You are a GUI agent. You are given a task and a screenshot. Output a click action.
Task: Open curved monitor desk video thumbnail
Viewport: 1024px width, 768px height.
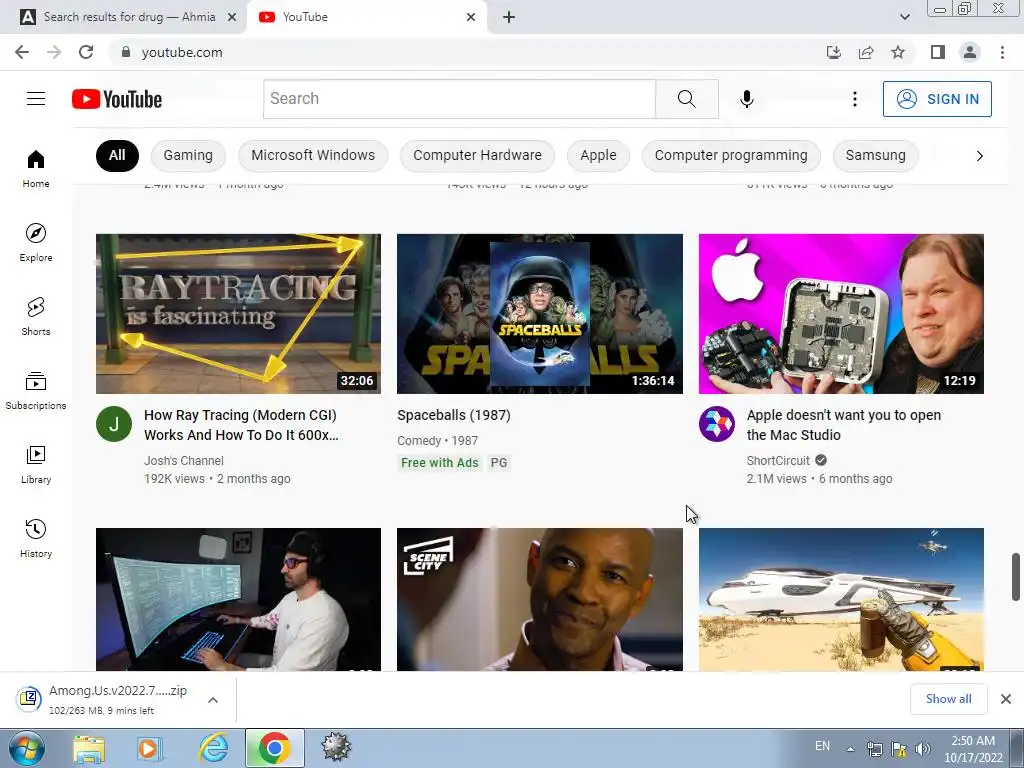pyautogui.click(x=238, y=600)
